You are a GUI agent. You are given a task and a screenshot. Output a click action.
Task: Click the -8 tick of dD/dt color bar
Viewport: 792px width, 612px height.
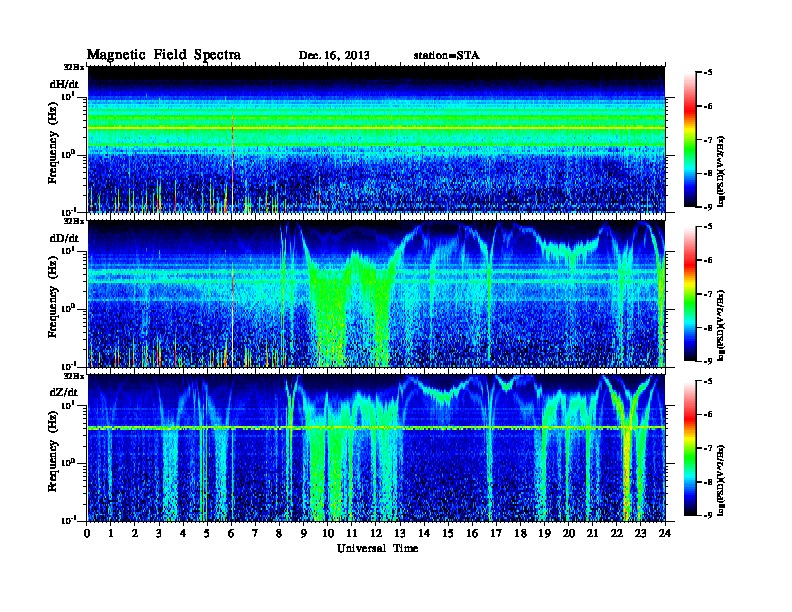coord(708,328)
